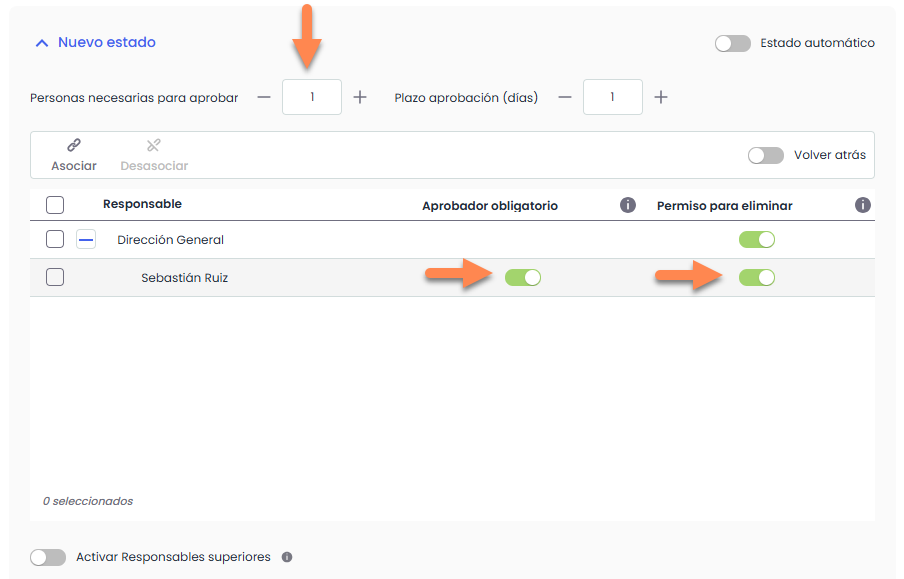Toggle Permiso para eliminar for Dirección General

(757, 240)
